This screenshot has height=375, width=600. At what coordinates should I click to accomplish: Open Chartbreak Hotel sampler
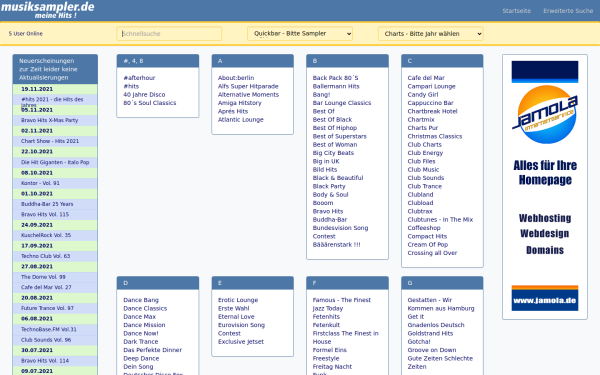432,111
